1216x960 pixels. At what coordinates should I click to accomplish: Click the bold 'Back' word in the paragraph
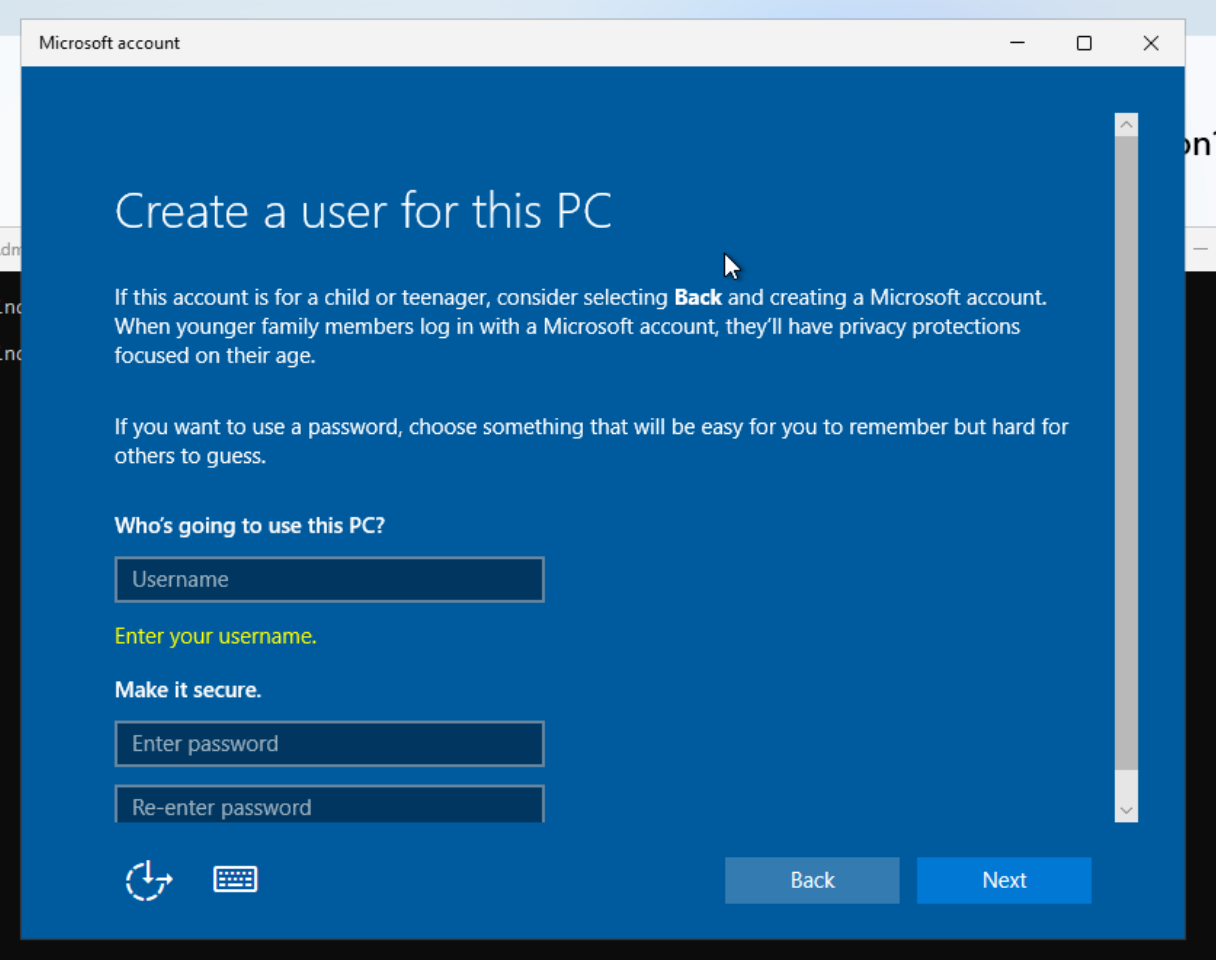(698, 297)
